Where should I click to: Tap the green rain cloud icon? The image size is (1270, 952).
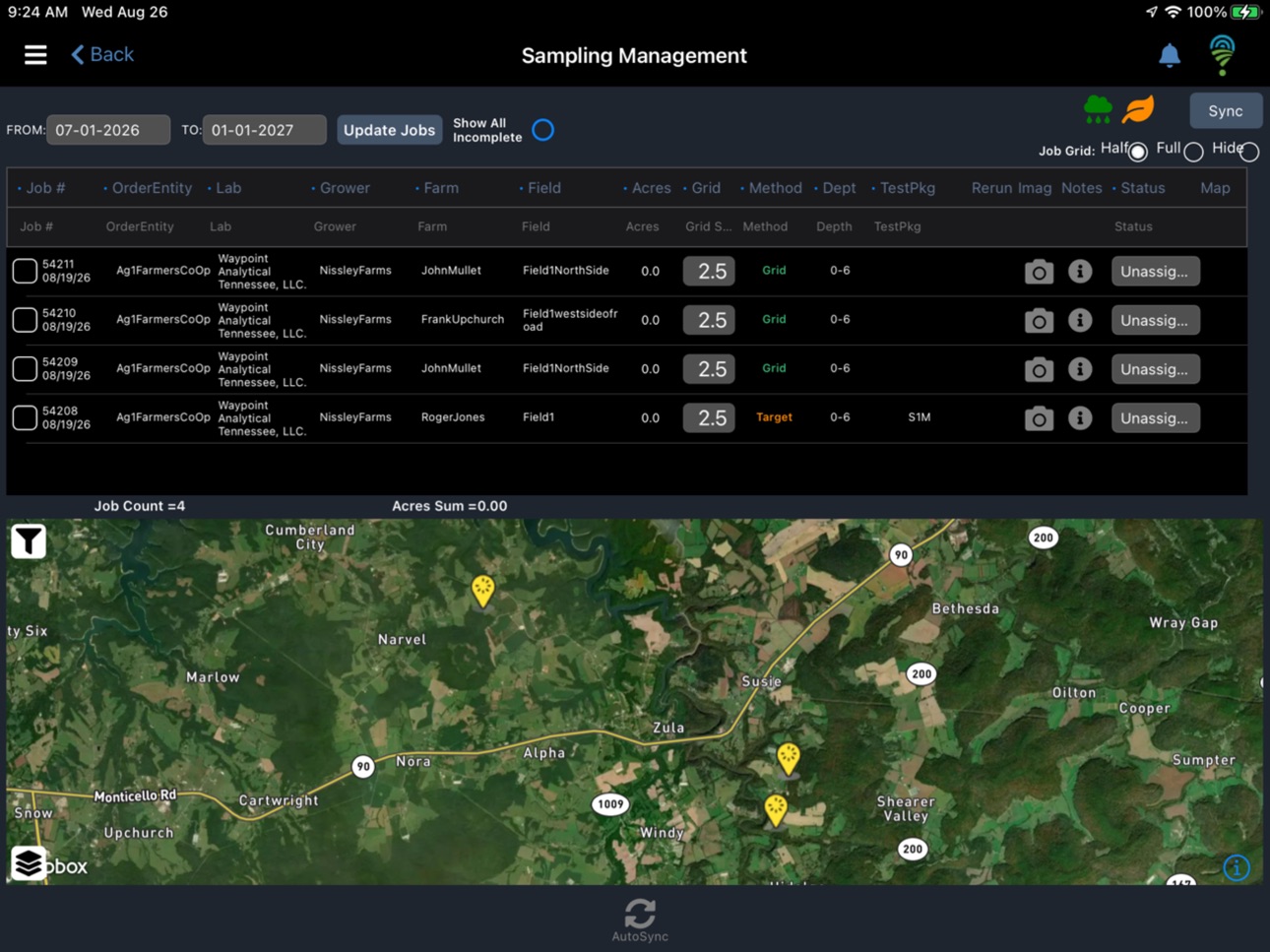point(1098,109)
